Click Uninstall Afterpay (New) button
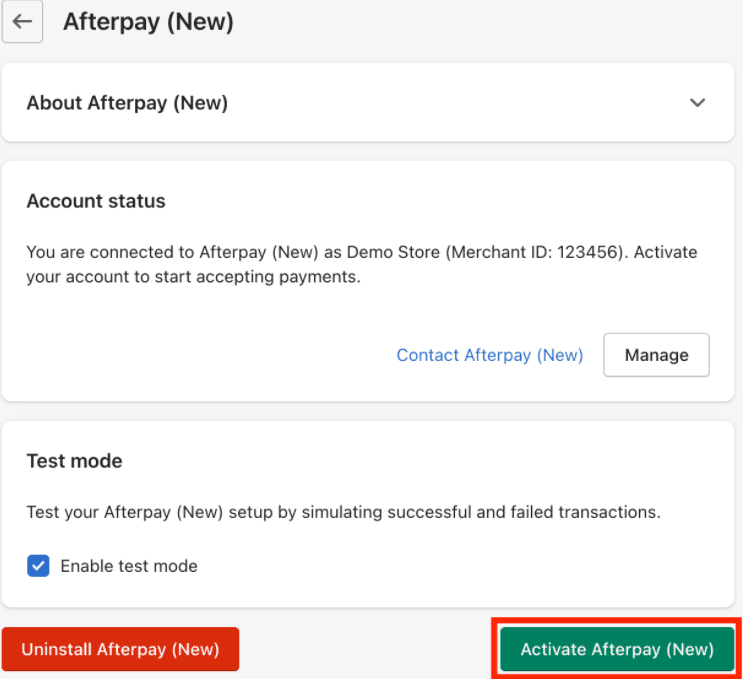Screen dimensions: 745x679 tap(120, 649)
